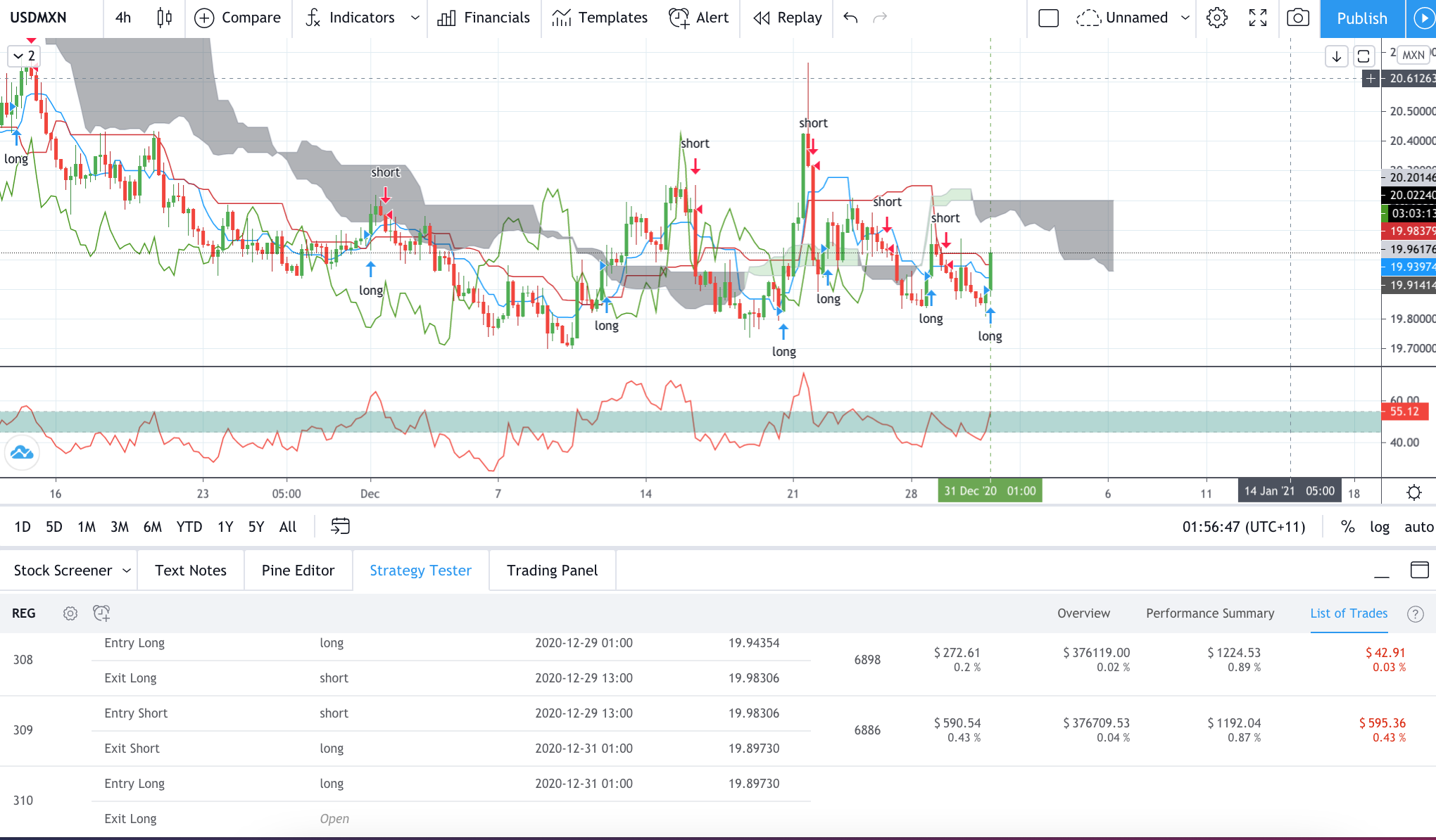Open the timezone menu UTC+11
The image size is (1436, 840).
tap(1244, 527)
